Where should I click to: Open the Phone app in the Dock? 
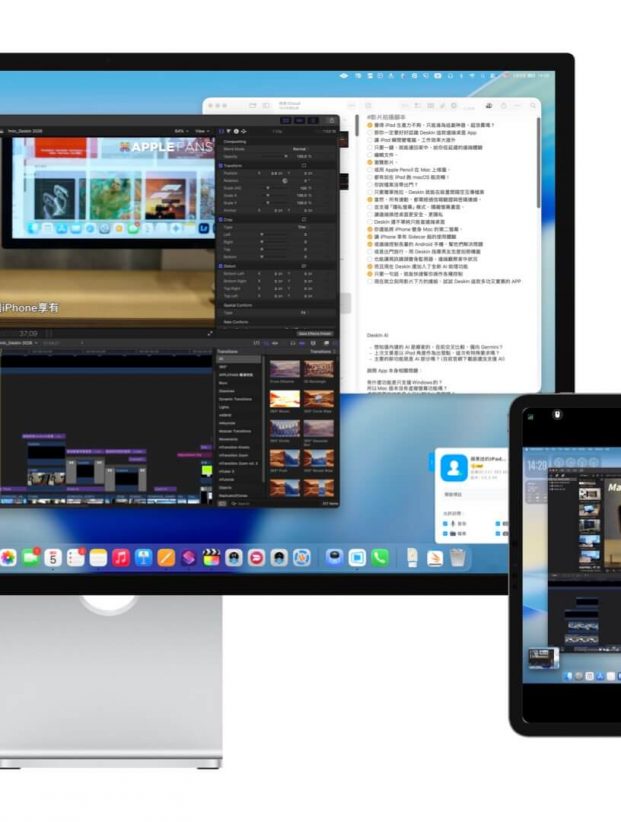pyautogui.click(x=379, y=557)
